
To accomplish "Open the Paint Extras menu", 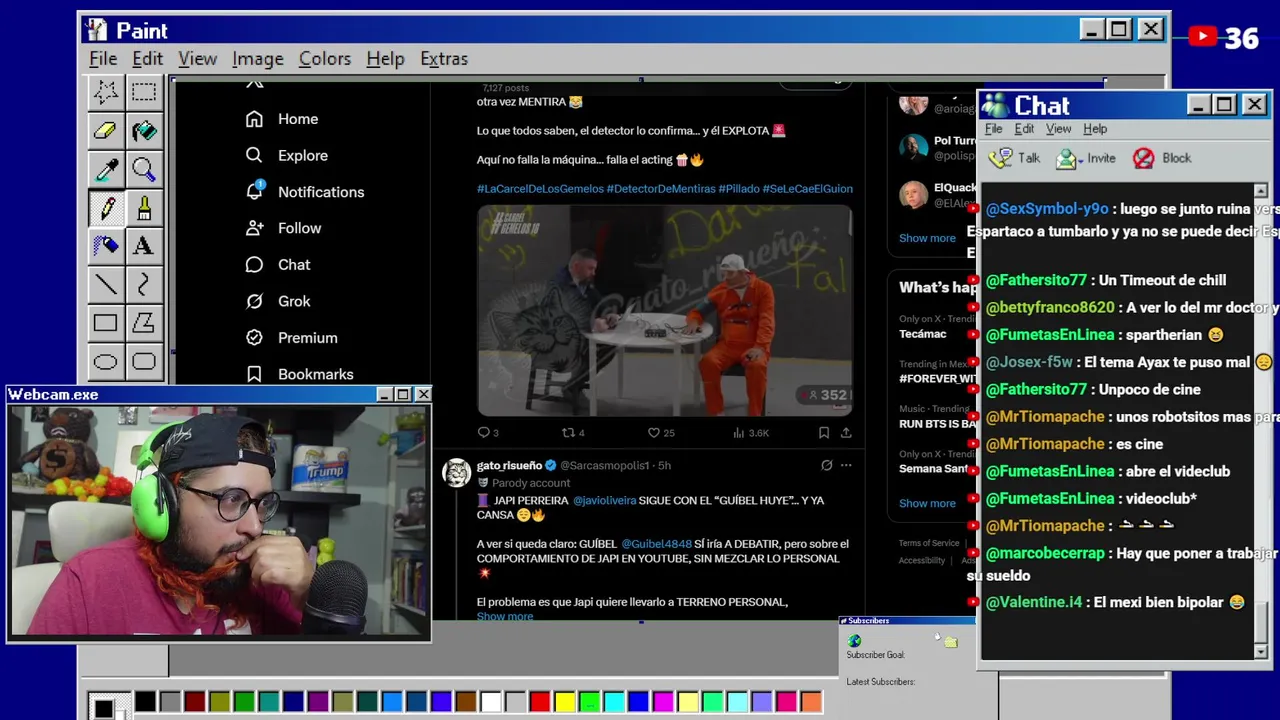I will [444, 59].
